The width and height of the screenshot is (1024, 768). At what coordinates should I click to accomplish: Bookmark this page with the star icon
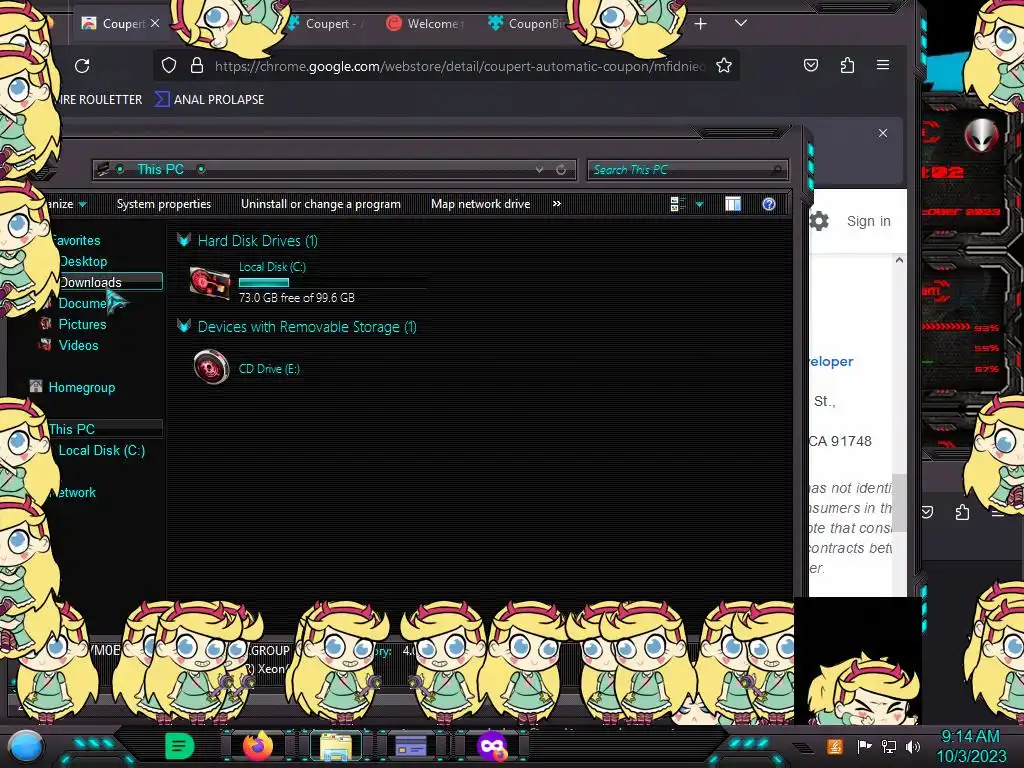pos(724,65)
